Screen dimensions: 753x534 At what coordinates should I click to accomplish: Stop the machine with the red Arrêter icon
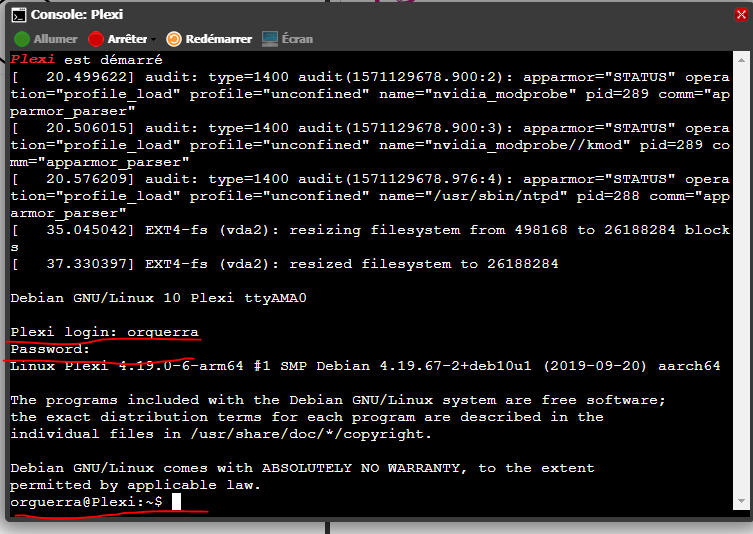pos(96,39)
